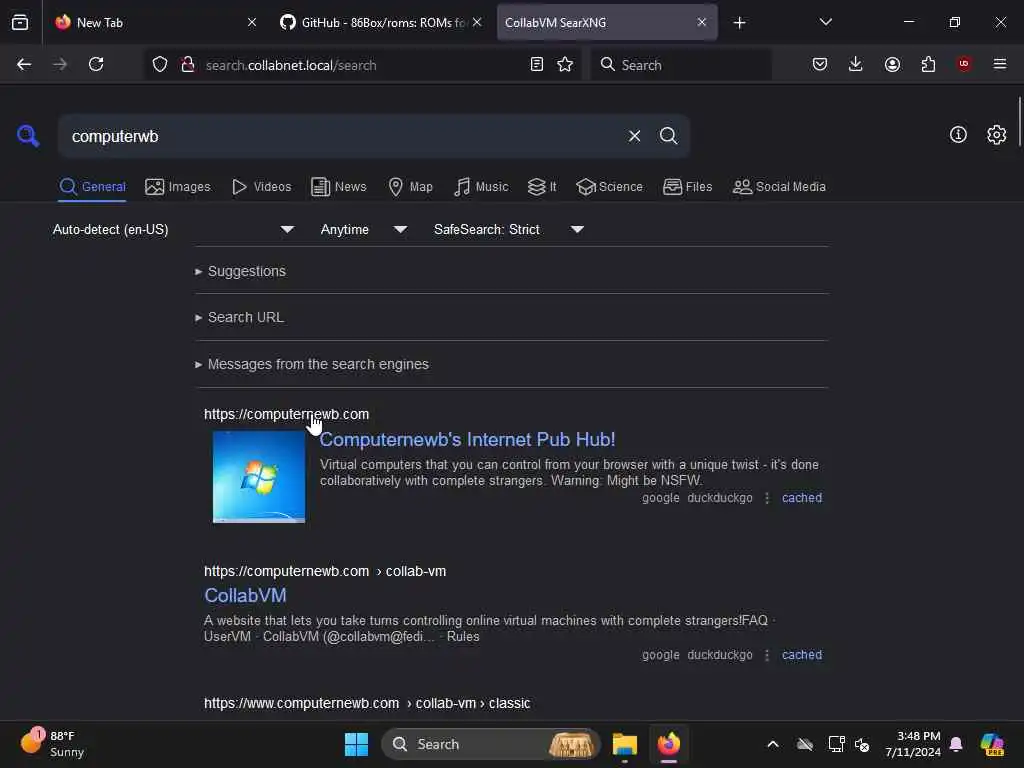Open tracking protection shield icon

pyautogui.click(x=160, y=64)
